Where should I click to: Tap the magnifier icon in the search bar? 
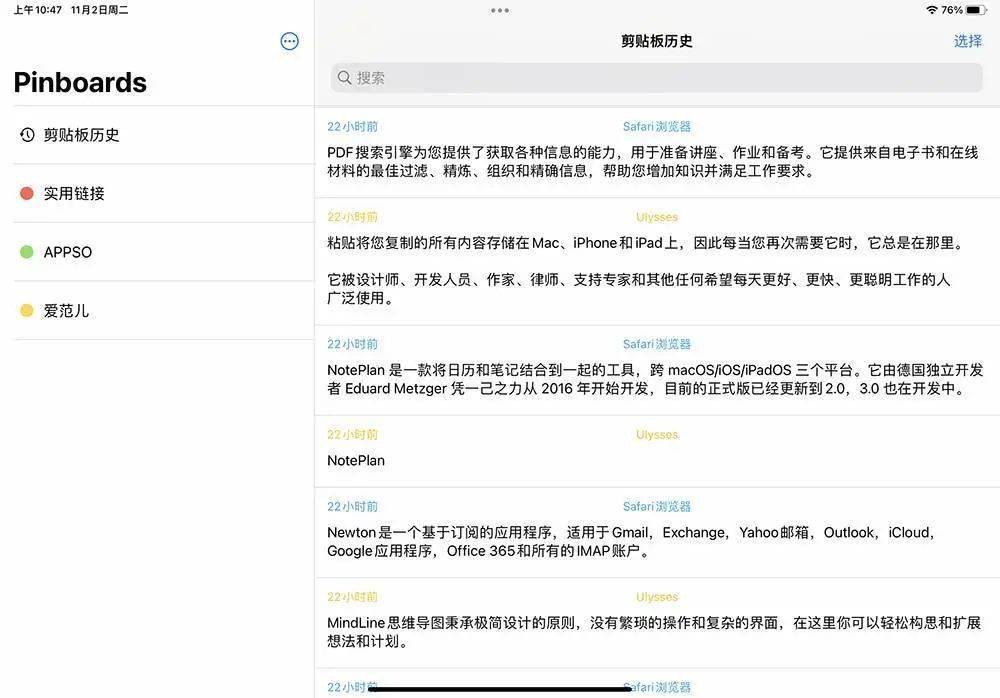pyautogui.click(x=345, y=77)
